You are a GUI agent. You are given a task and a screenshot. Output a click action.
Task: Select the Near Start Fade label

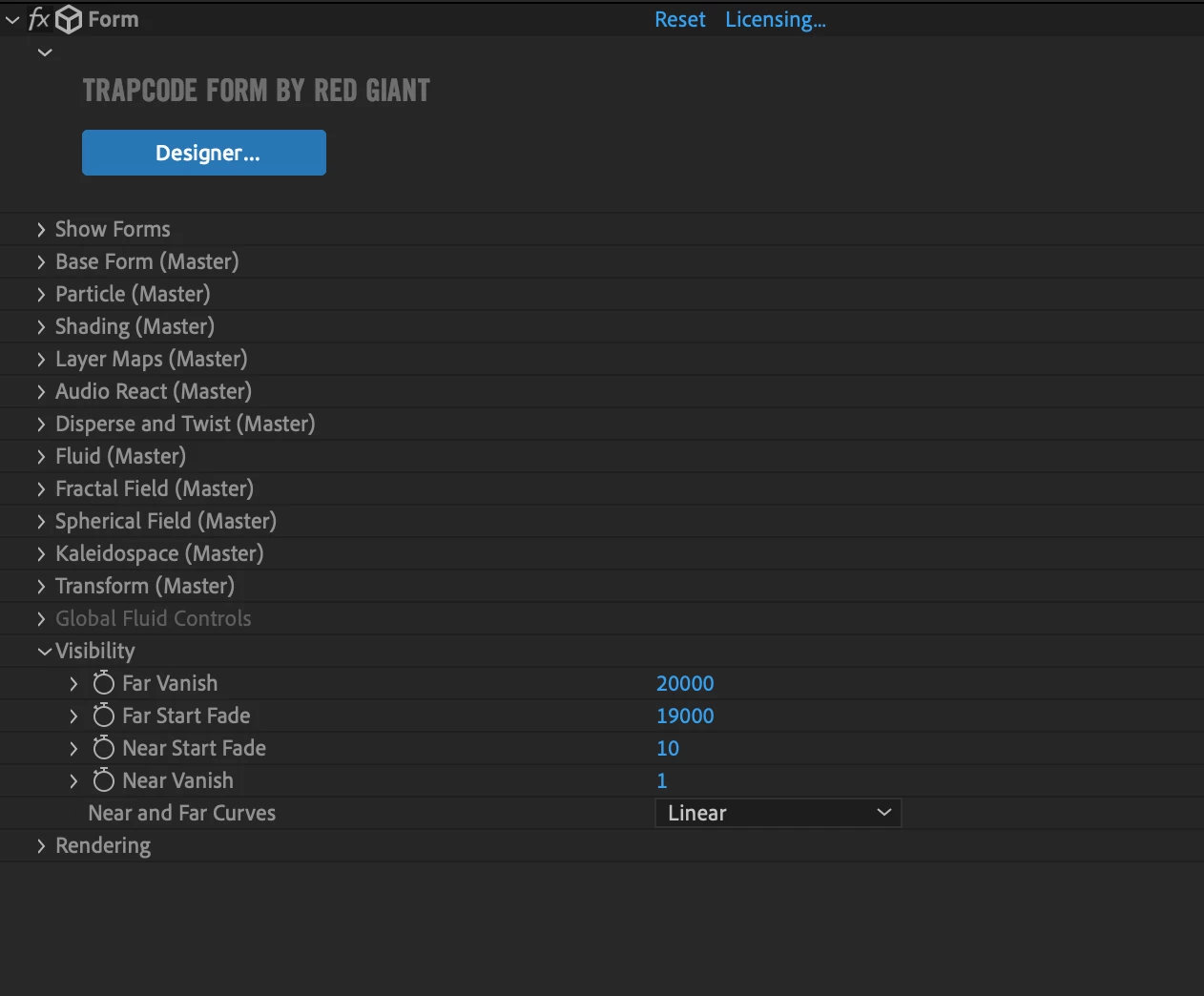(194, 749)
